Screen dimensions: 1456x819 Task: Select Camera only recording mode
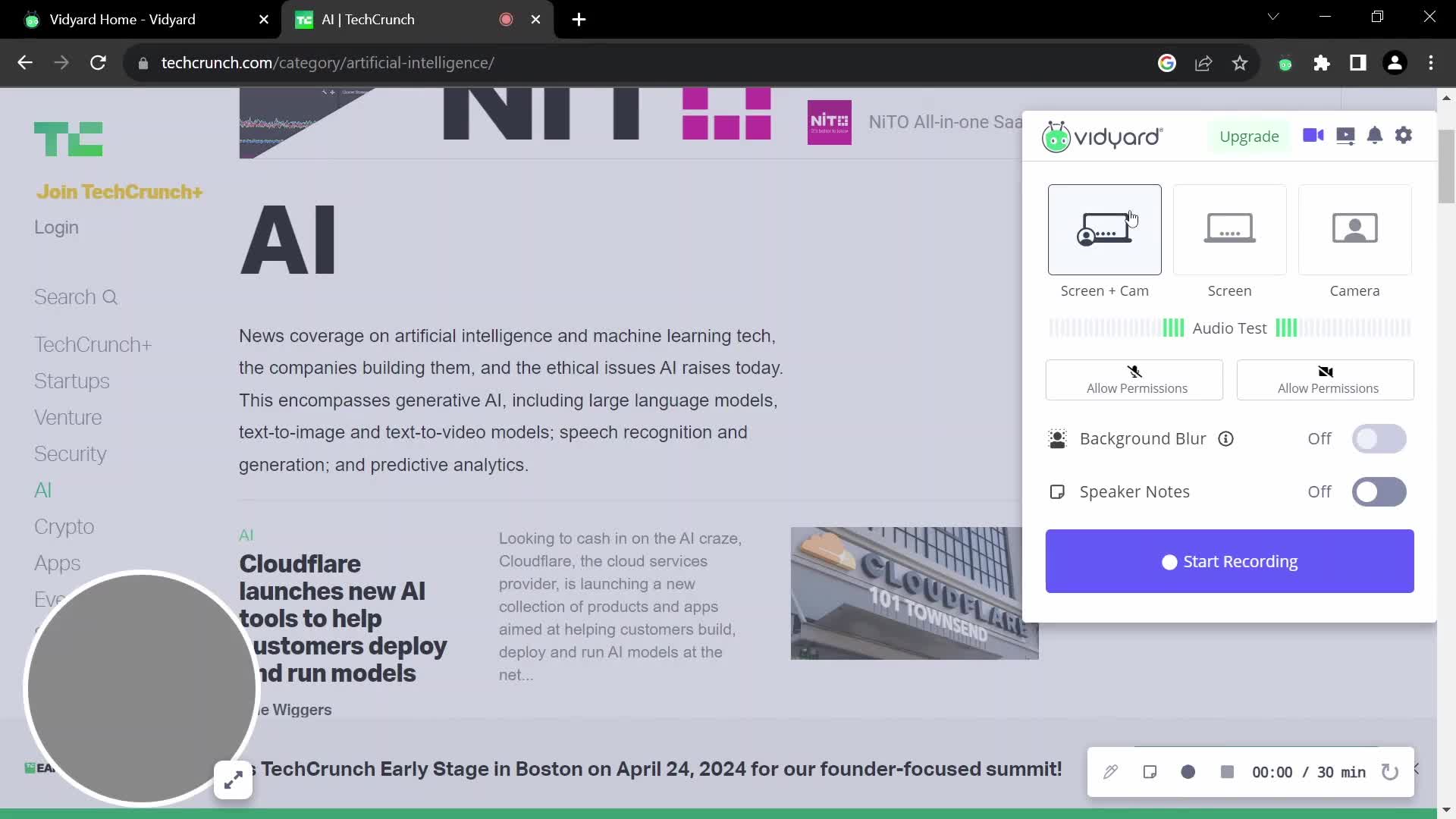1354,230
